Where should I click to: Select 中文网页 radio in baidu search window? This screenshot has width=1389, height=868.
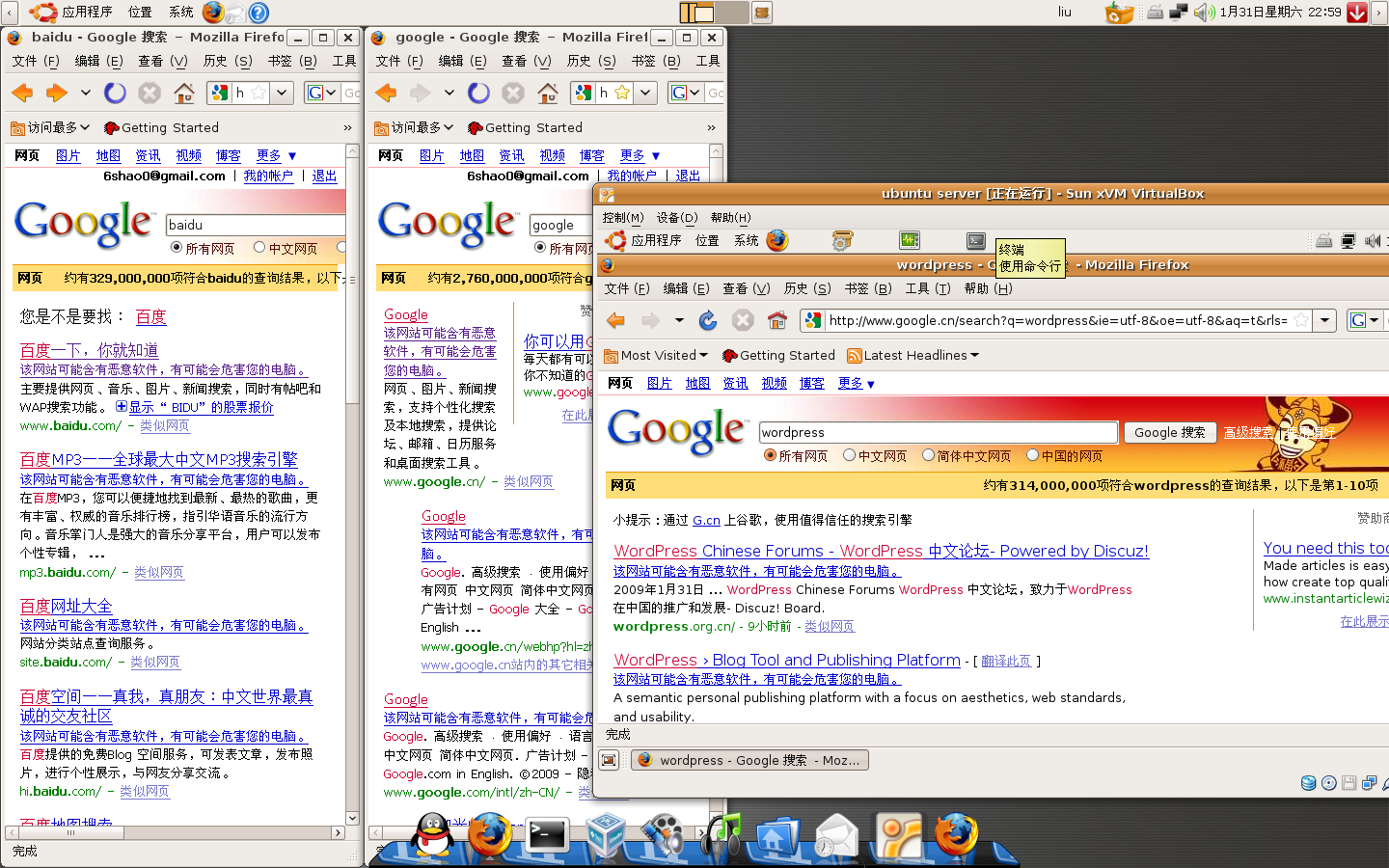point(259,247)
